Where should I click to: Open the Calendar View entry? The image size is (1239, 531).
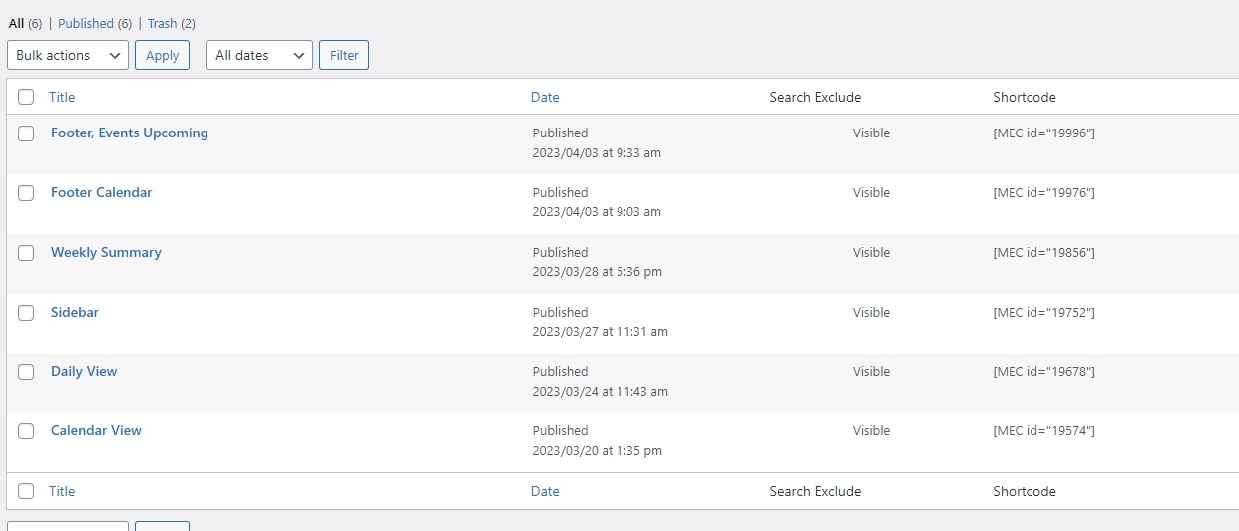pos(96,430)
